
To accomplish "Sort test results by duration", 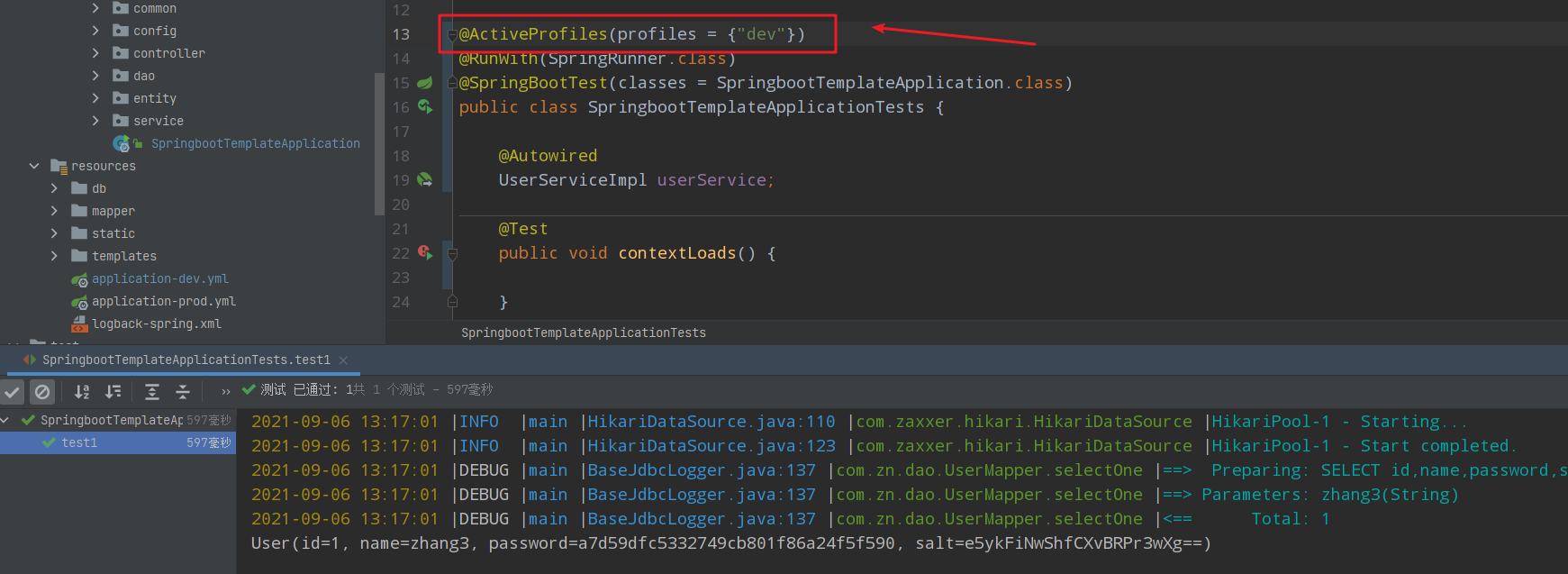I will (x=113, y=392).
